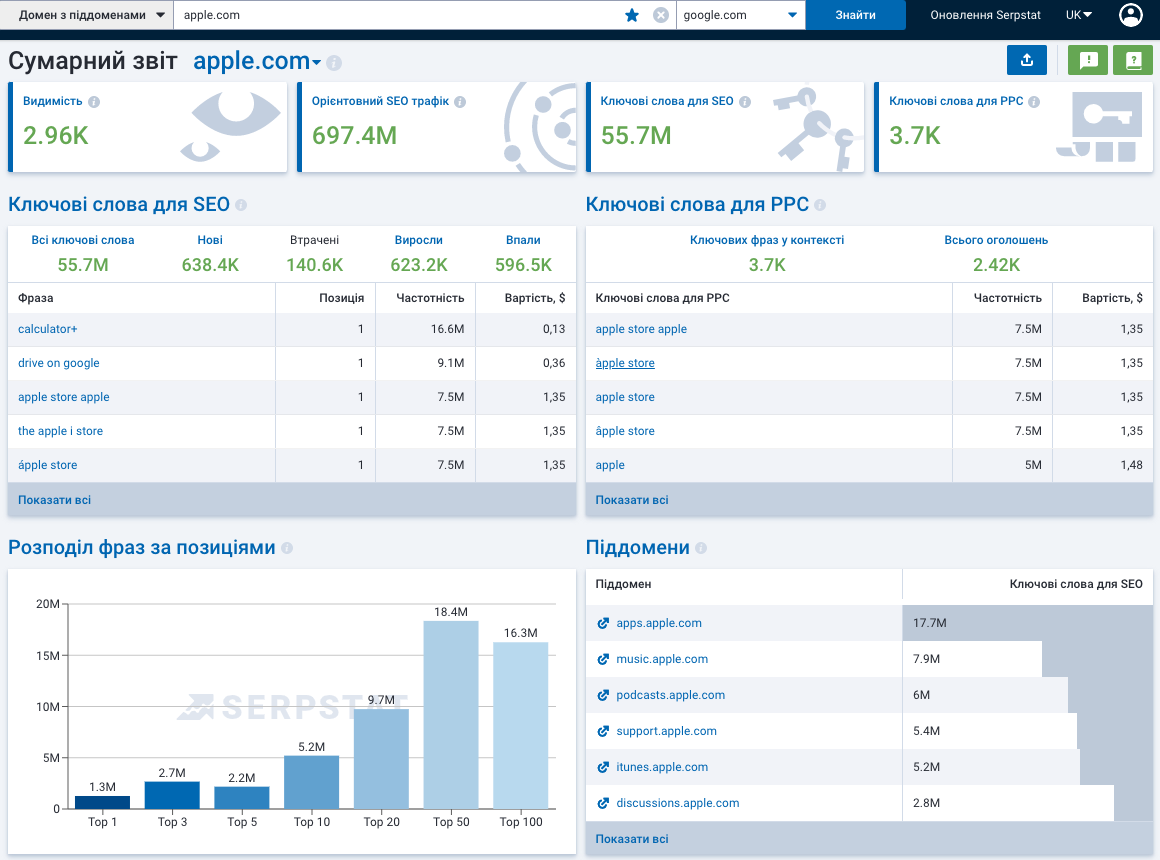1160x860 pixels.
Task: Click info icon next to Видимість
Action: point(94,102)
